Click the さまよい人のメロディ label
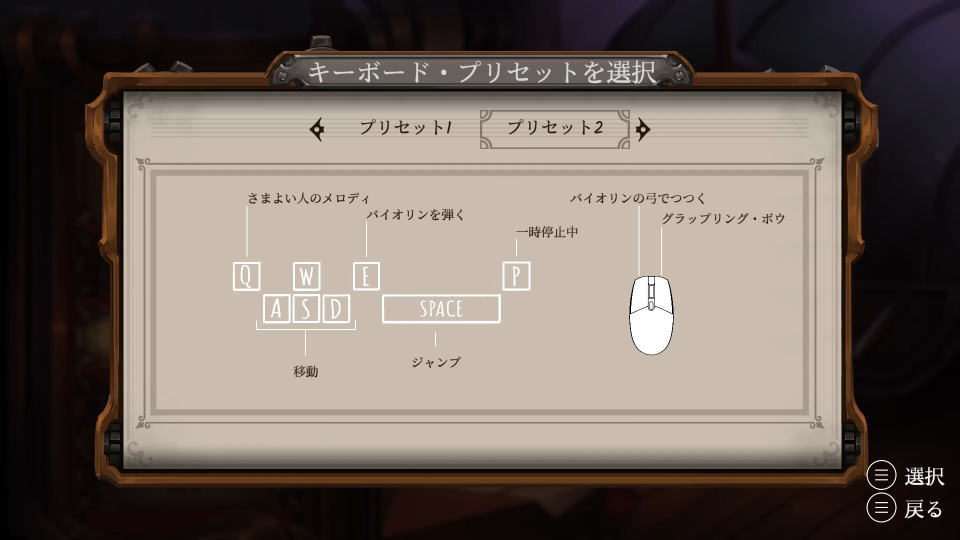The image size is (960, 540). 309,198
